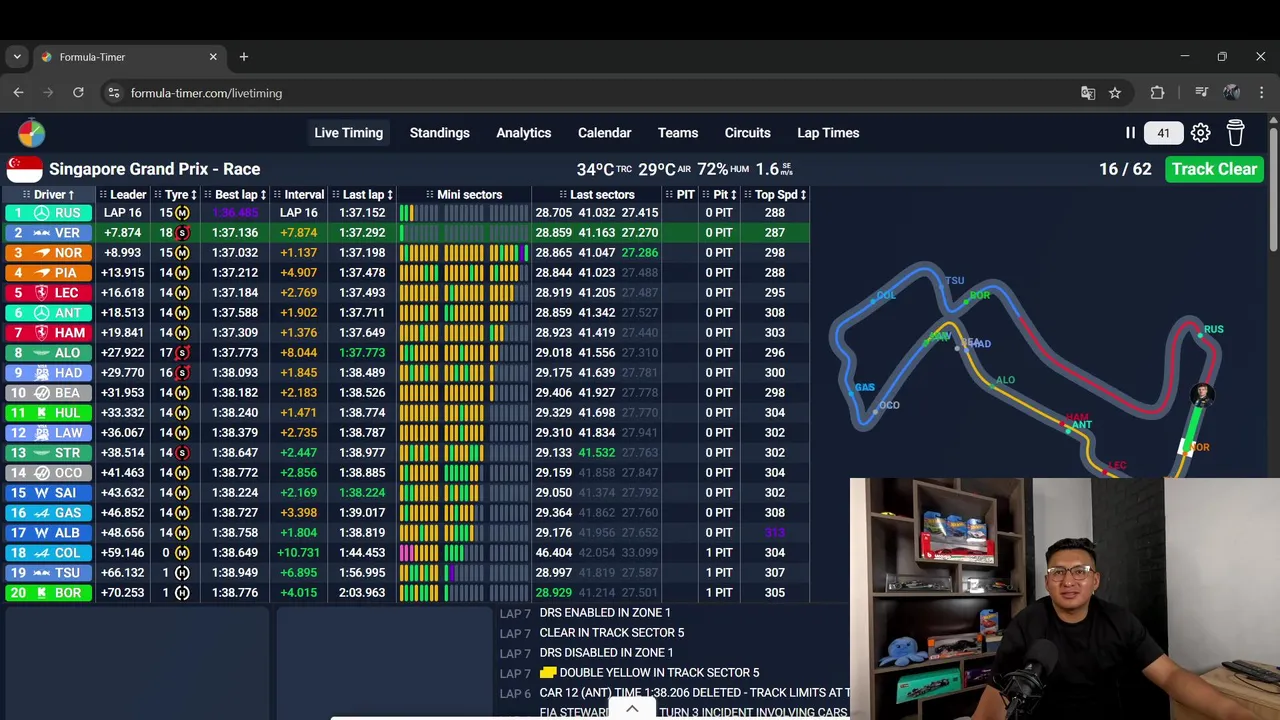Open the Chrome translate icon
Screen dimensions: 1280x720
pos(1088,93)
